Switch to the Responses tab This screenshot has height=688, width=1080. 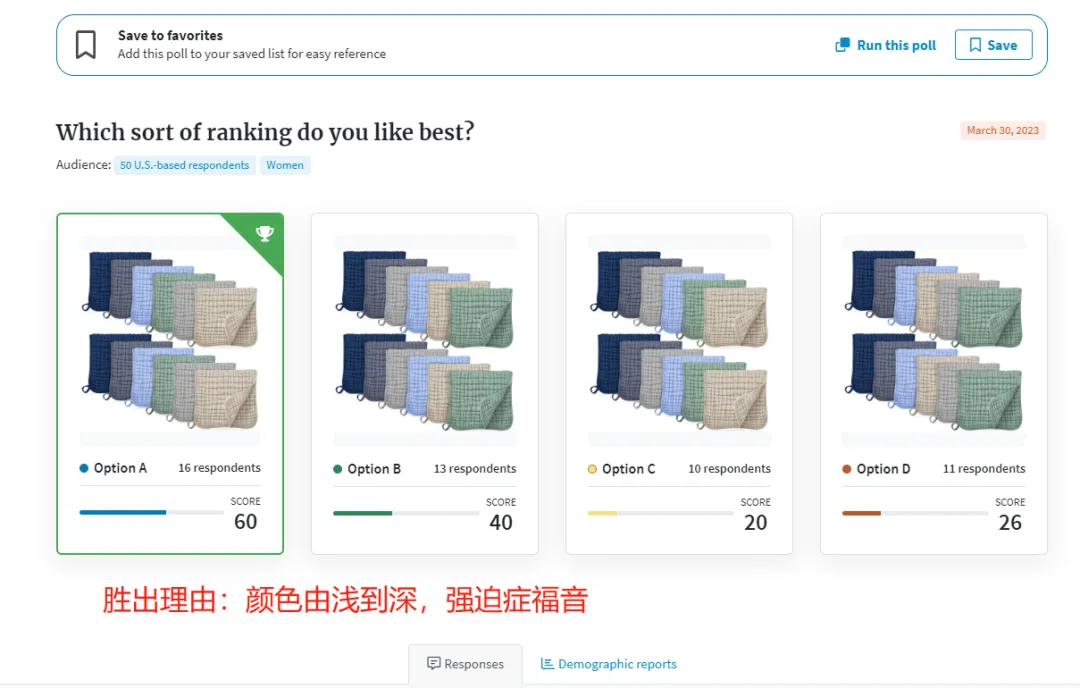coord(466,664)
